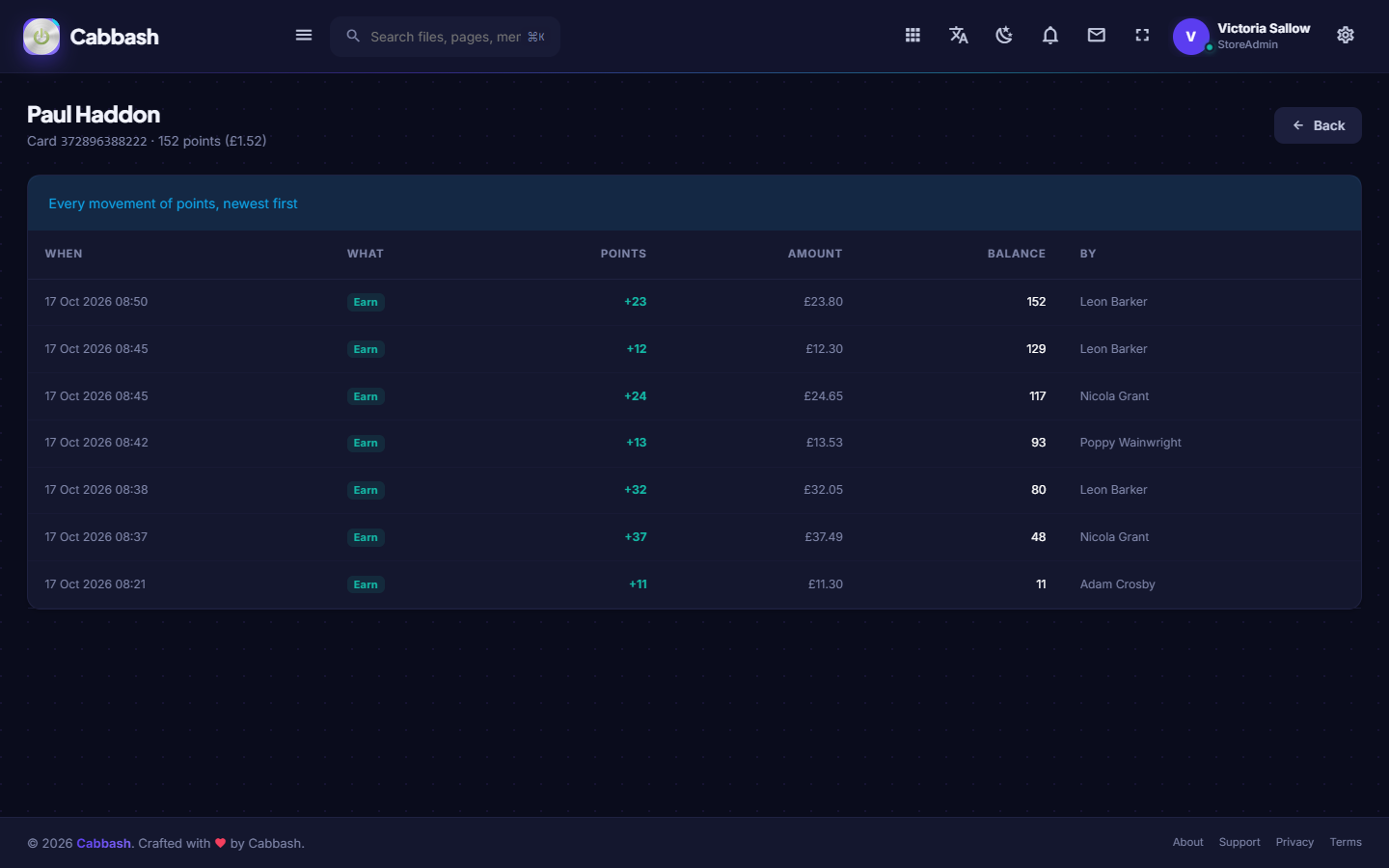Toggle dark mode moon icon

click(x=1004, y=36)
